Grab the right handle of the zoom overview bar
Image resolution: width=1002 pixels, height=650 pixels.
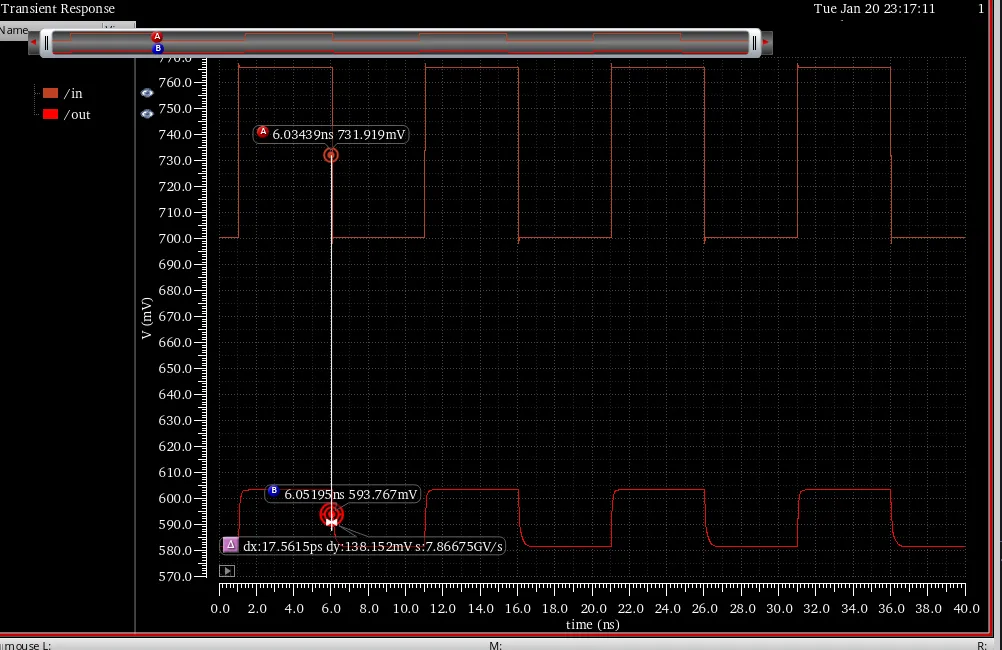pyautogui.click(x=756, y=42)
